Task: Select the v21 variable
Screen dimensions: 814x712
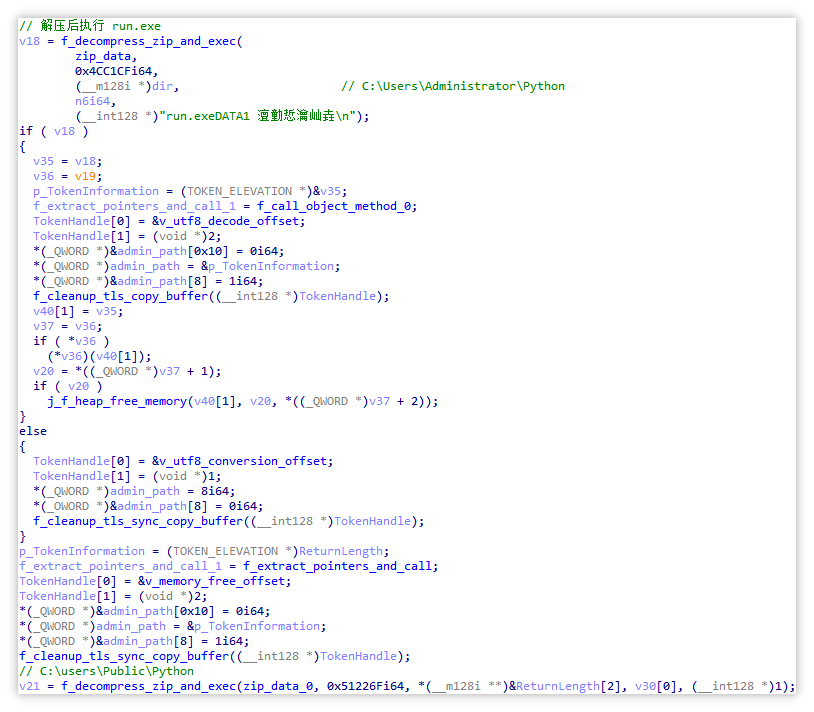Action: click(30, 687)
